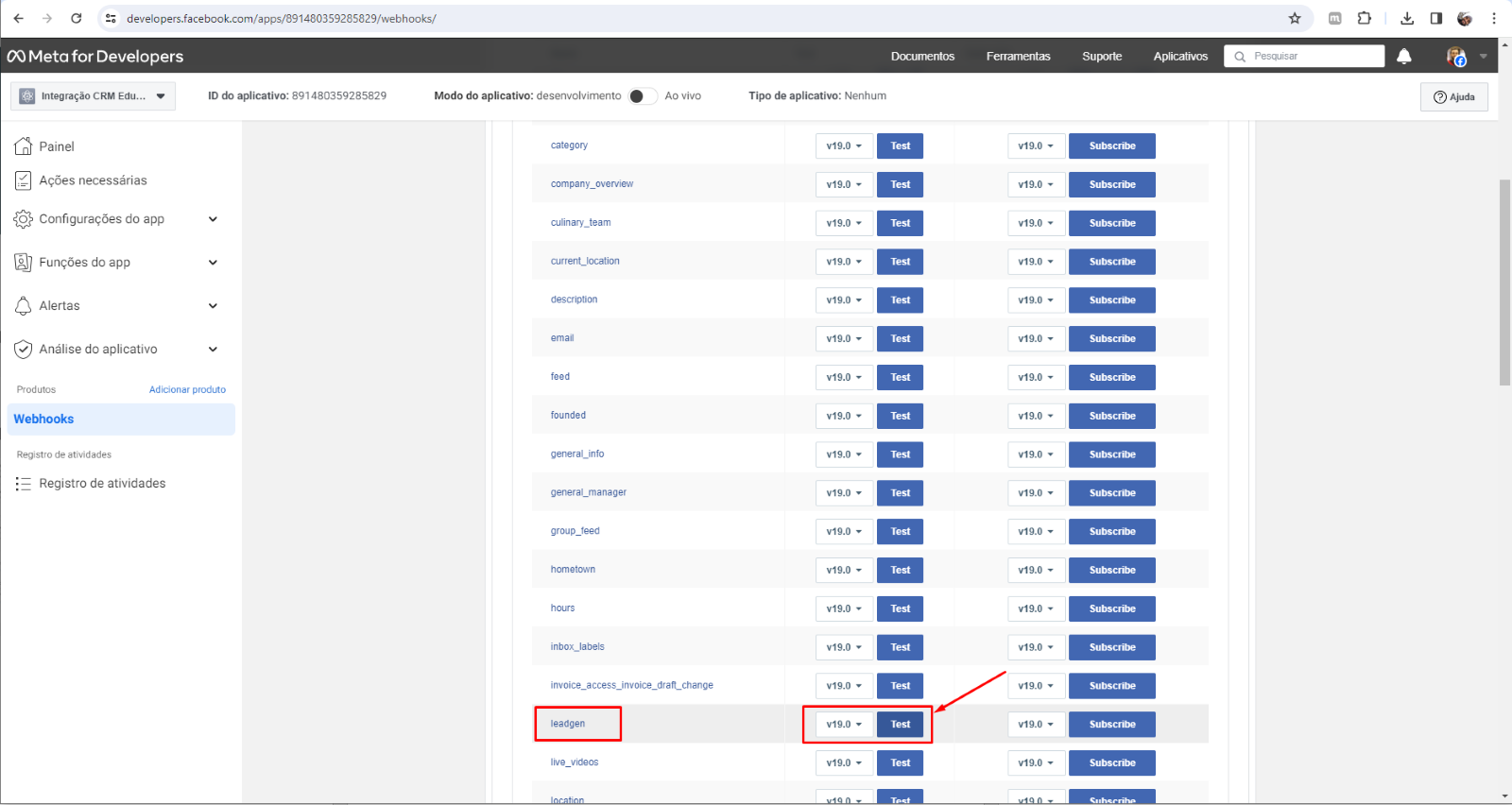Open email test version dropdown
The height and width of the screenshot is (805, 1512).
pyautogui.click(x=845, y=339)
